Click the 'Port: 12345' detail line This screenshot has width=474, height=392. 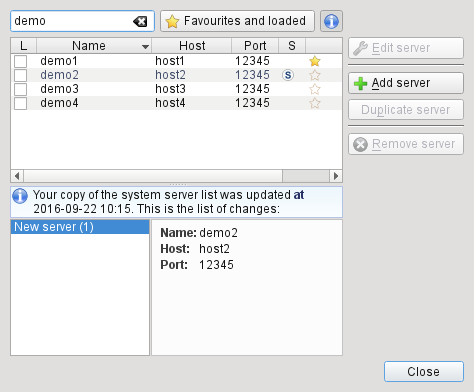[197, 265]
